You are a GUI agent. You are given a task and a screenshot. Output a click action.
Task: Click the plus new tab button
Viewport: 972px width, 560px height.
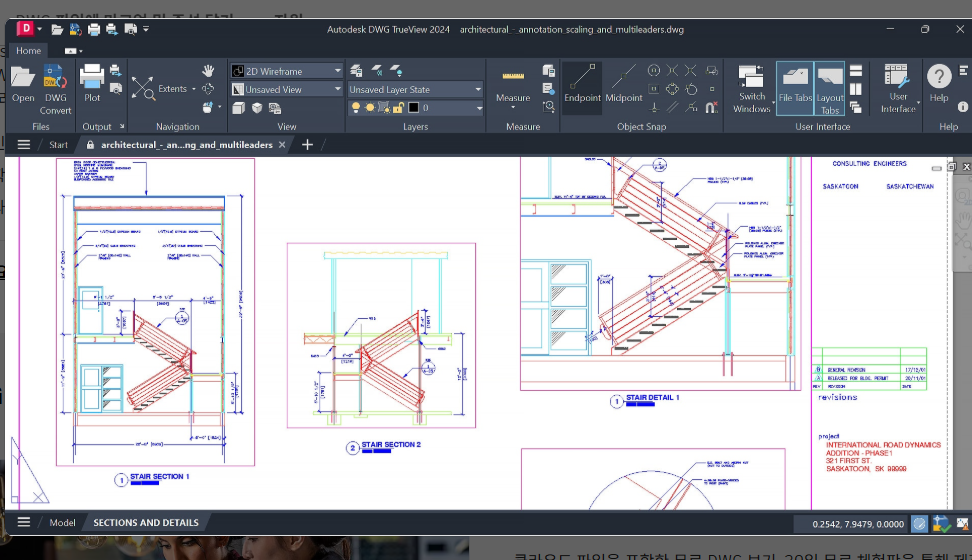point(307,144)
